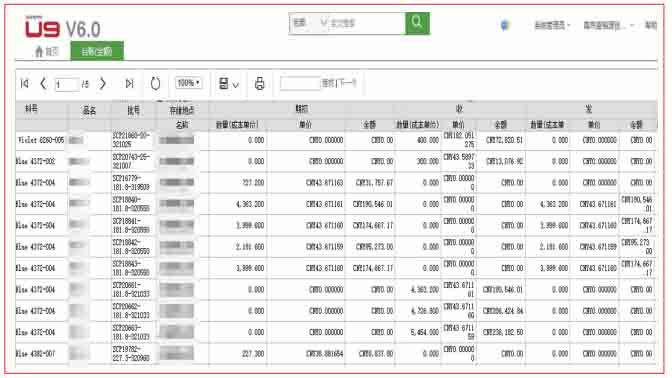
Task: Click the green magnifier search button
Action: [417, 23]
